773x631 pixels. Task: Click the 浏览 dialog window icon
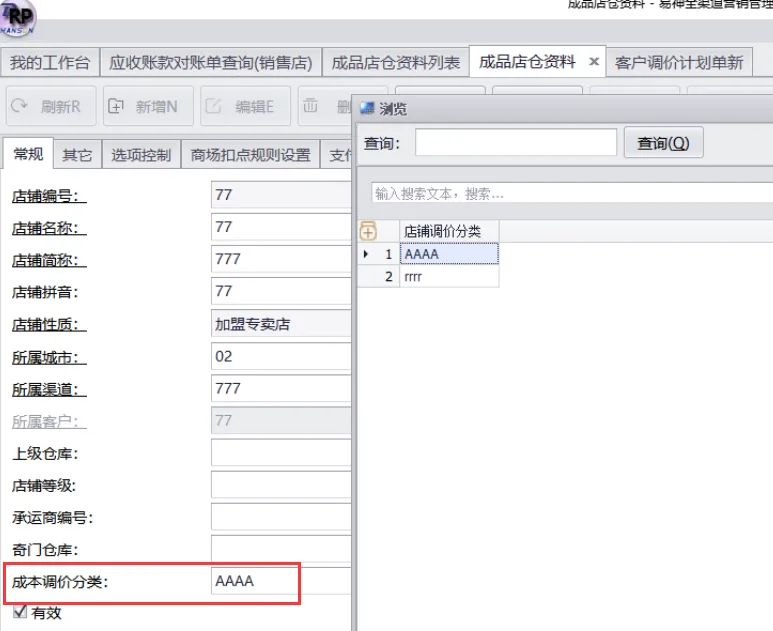367,108
